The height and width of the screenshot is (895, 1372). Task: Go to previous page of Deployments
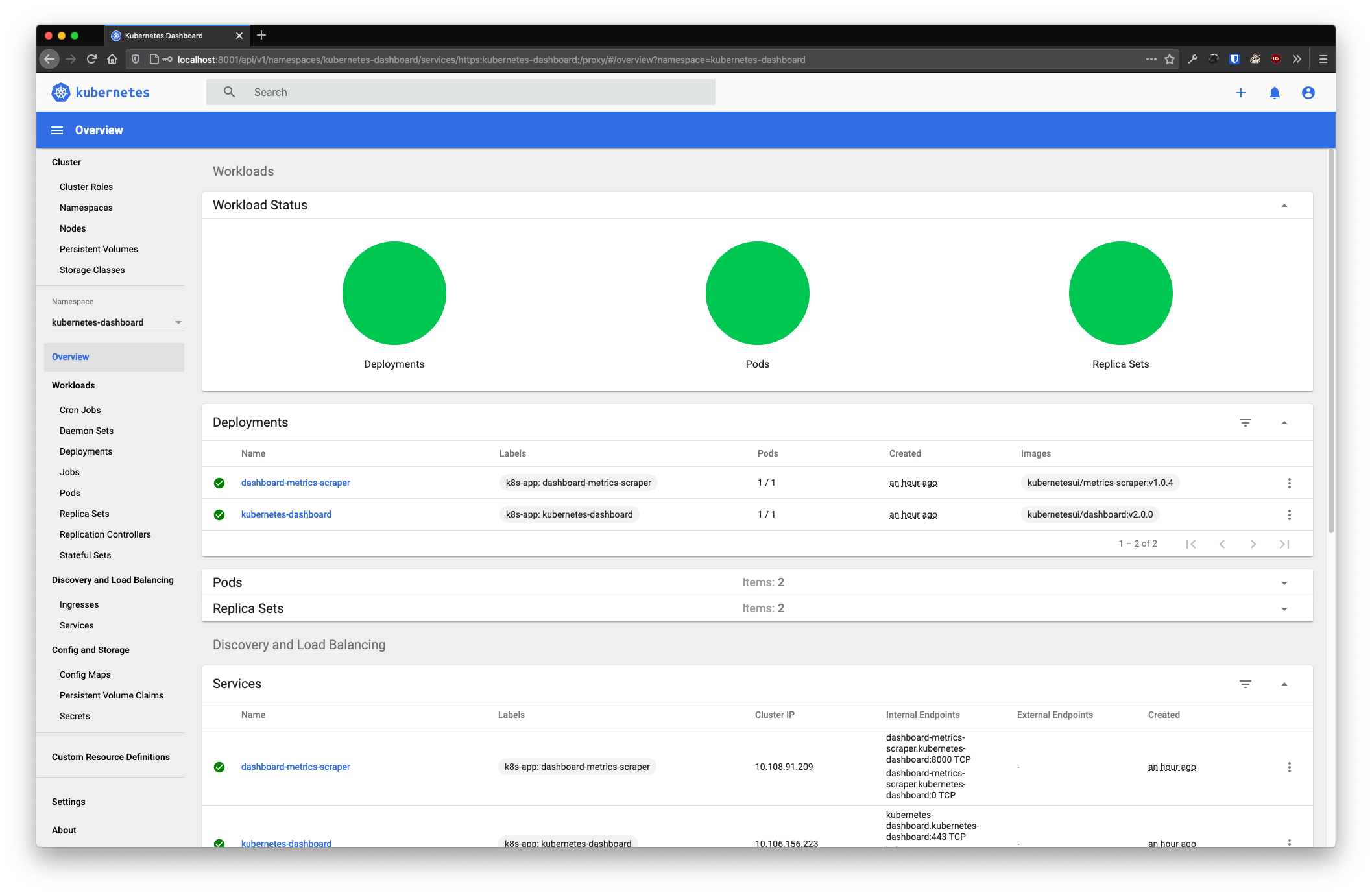coord(1222,544)
